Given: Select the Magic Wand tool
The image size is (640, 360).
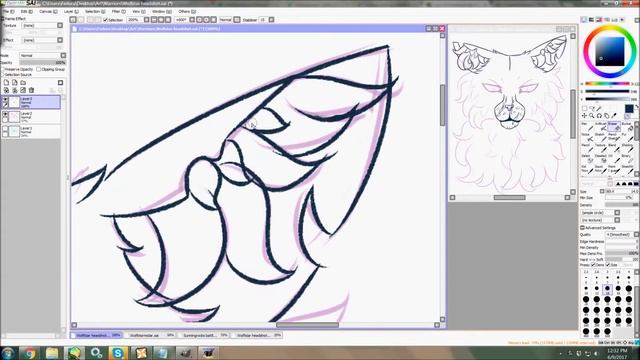Looking at the screenshot, I should click(x=599, y=109).
